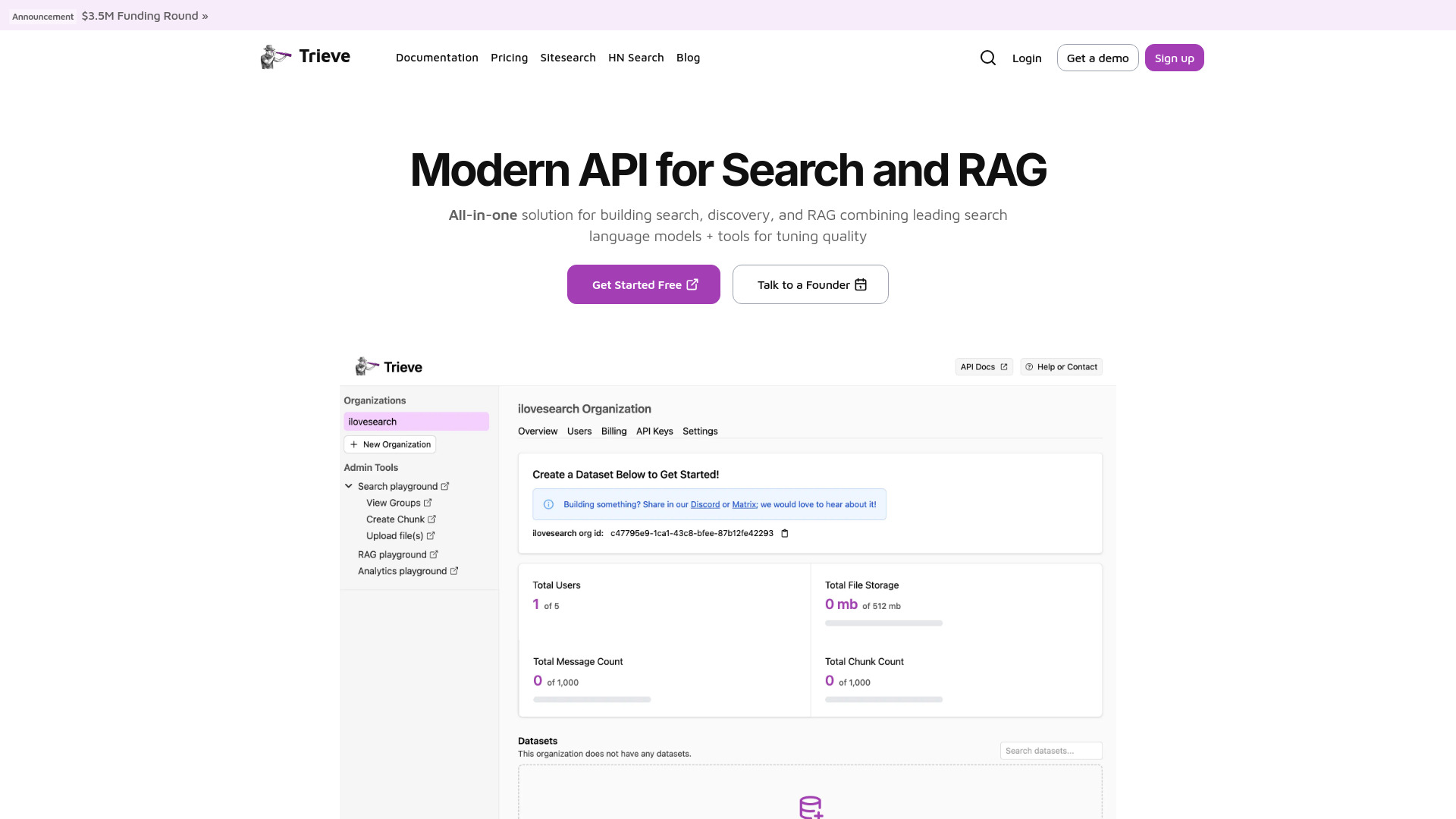This screenshot has height=819, width=1456.
Task: Click the Talk to a Founder button
Action: tap(810, 284)
